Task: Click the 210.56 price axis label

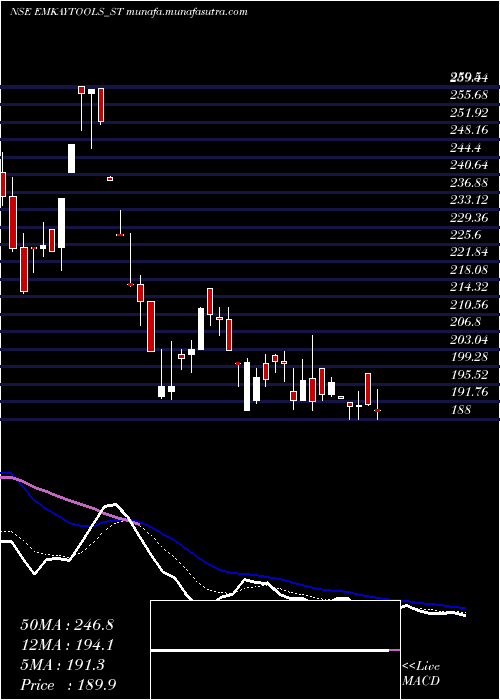Action: [x=468, y=304]
